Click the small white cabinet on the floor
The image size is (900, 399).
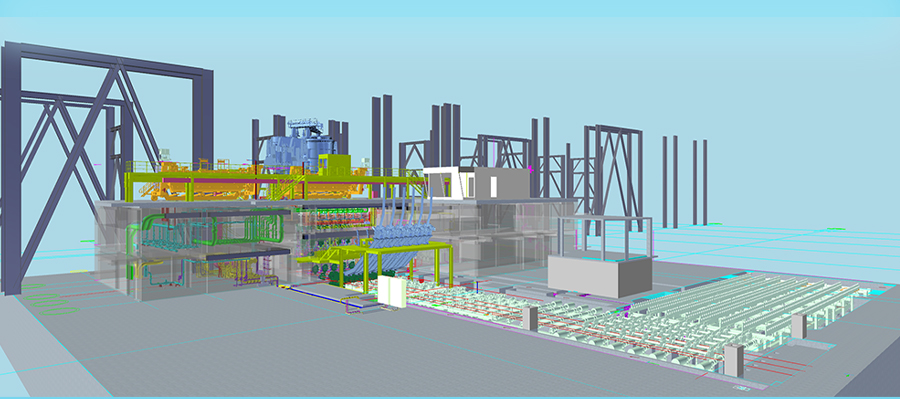392,292
